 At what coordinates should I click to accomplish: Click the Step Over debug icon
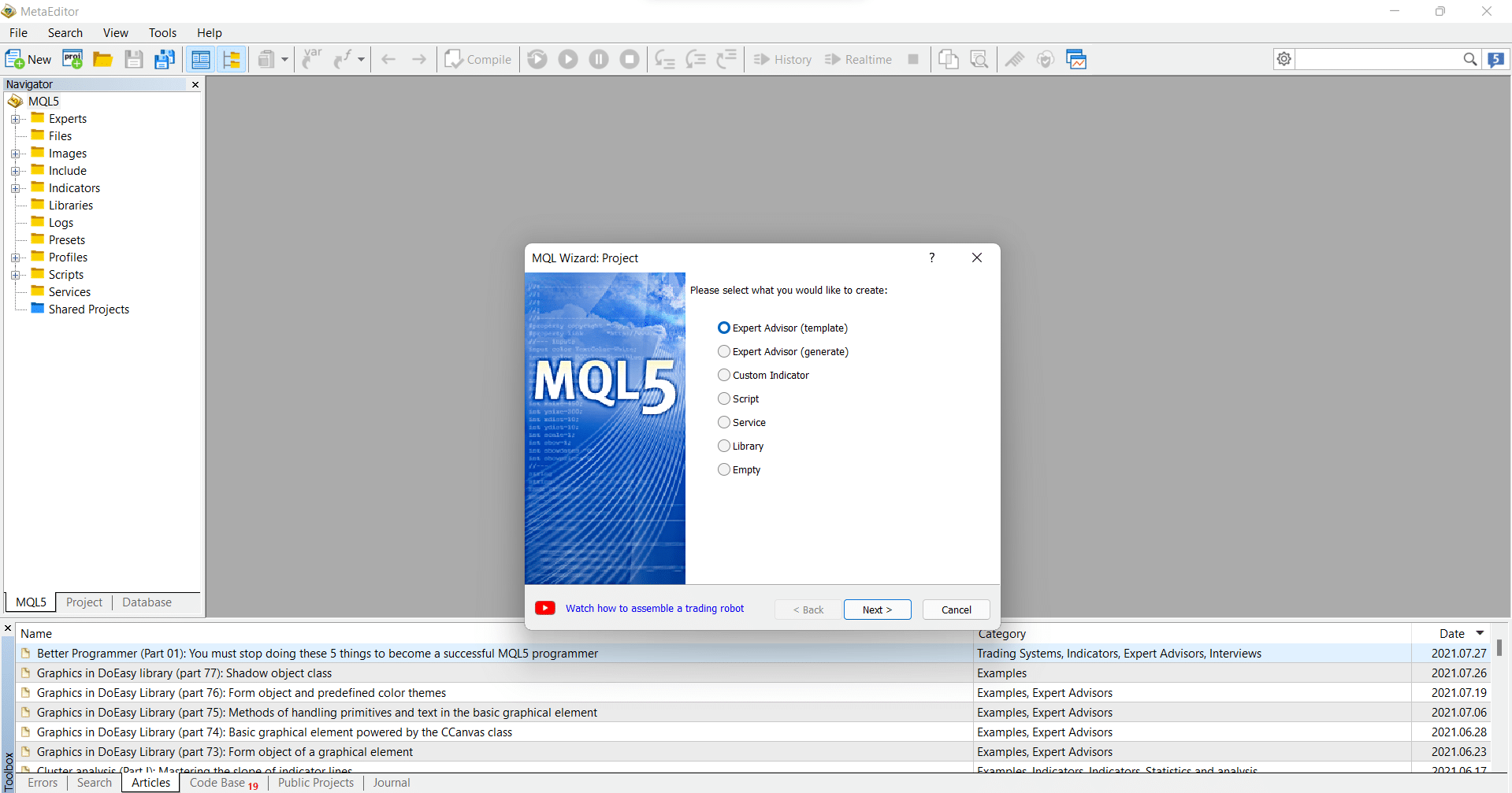click(696, 59)
